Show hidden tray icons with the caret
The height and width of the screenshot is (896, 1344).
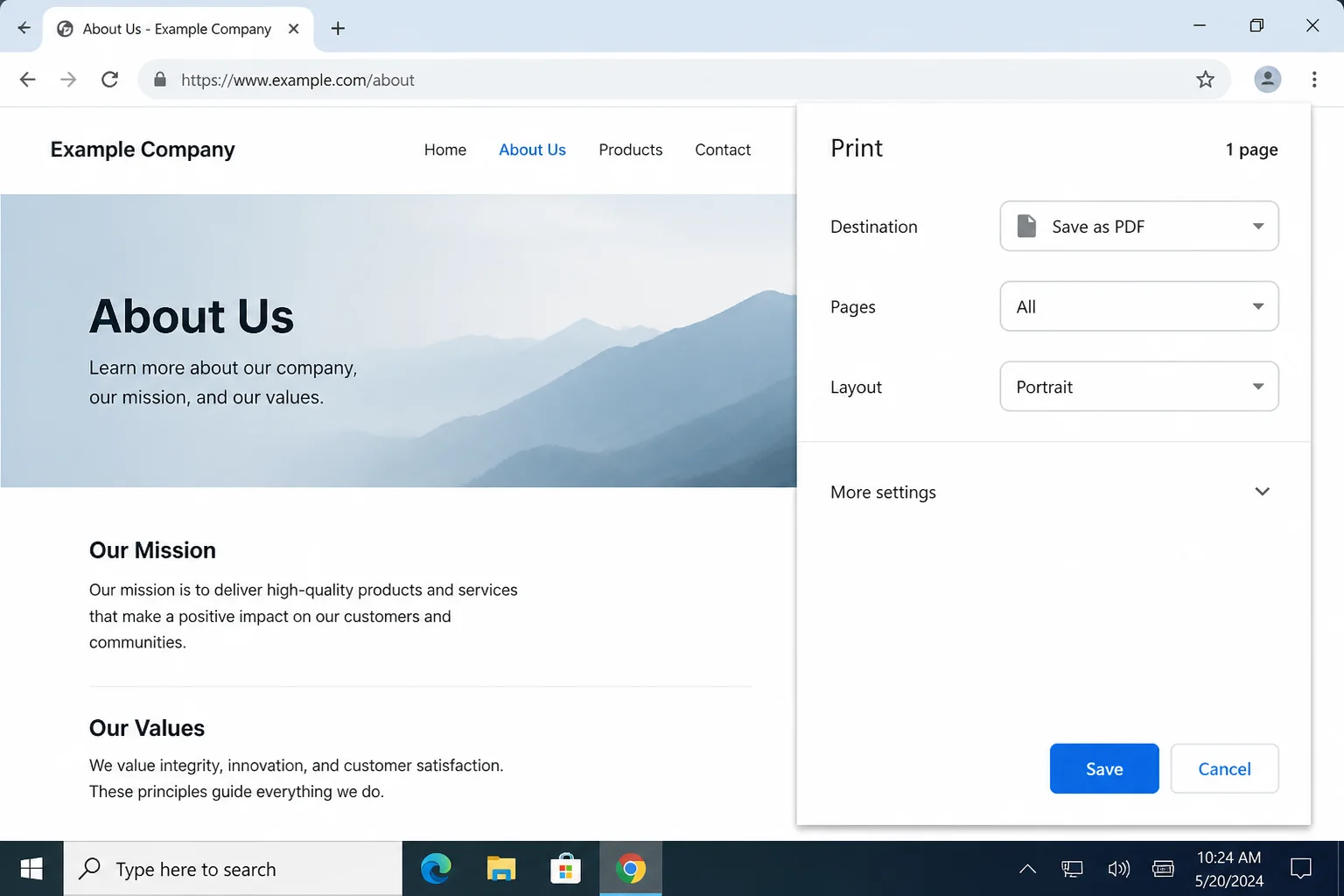1028,869
